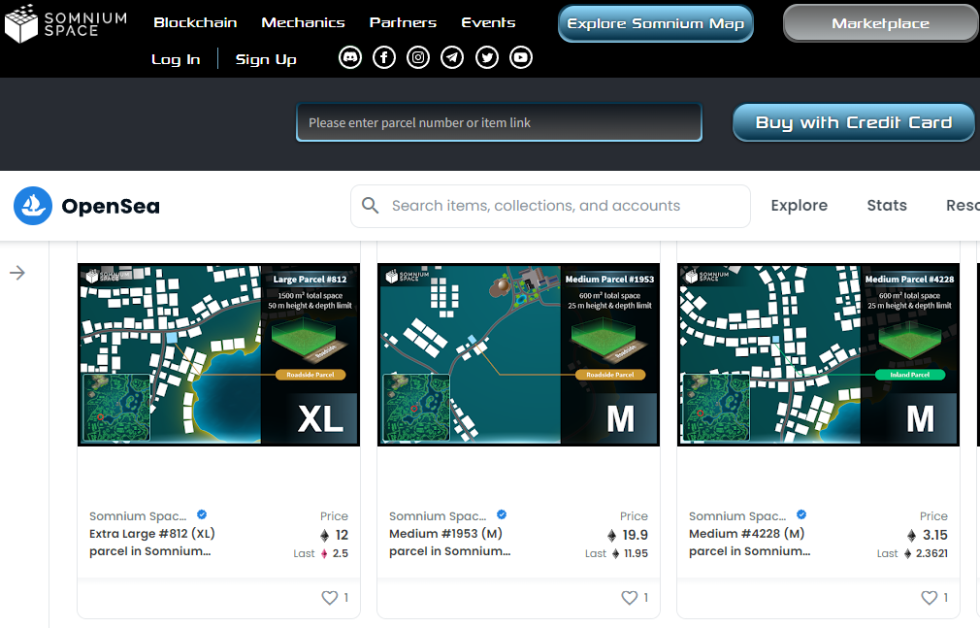Open OpenSea Explore tab
Screen dimensions: 980x628
coord(799,206)
